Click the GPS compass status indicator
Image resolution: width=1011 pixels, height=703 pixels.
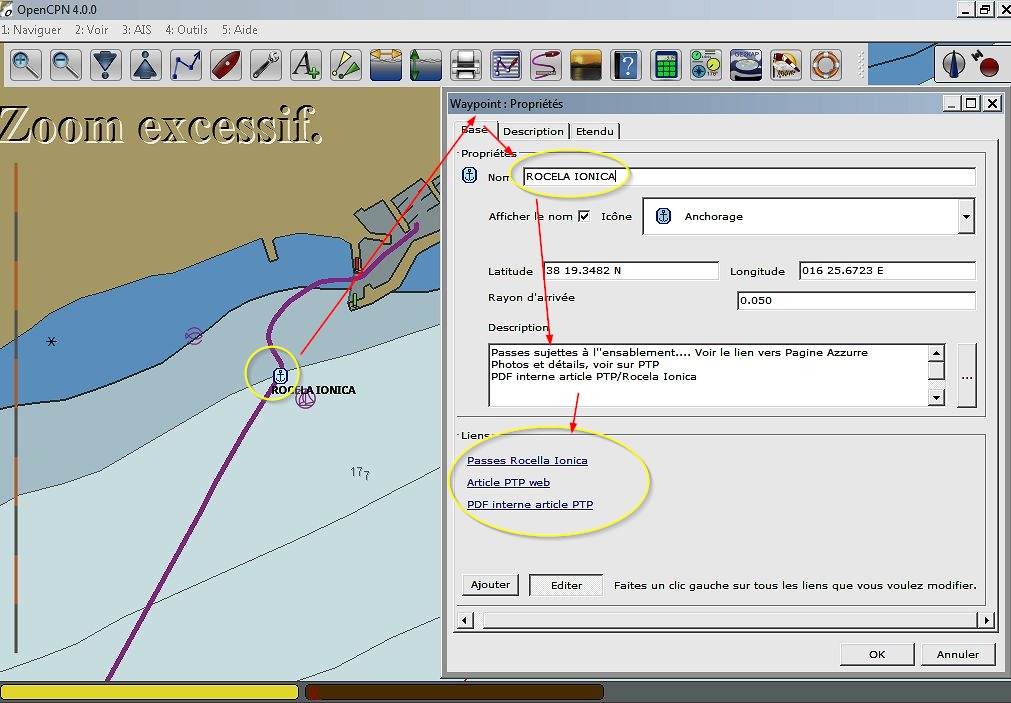pos(954,64)
